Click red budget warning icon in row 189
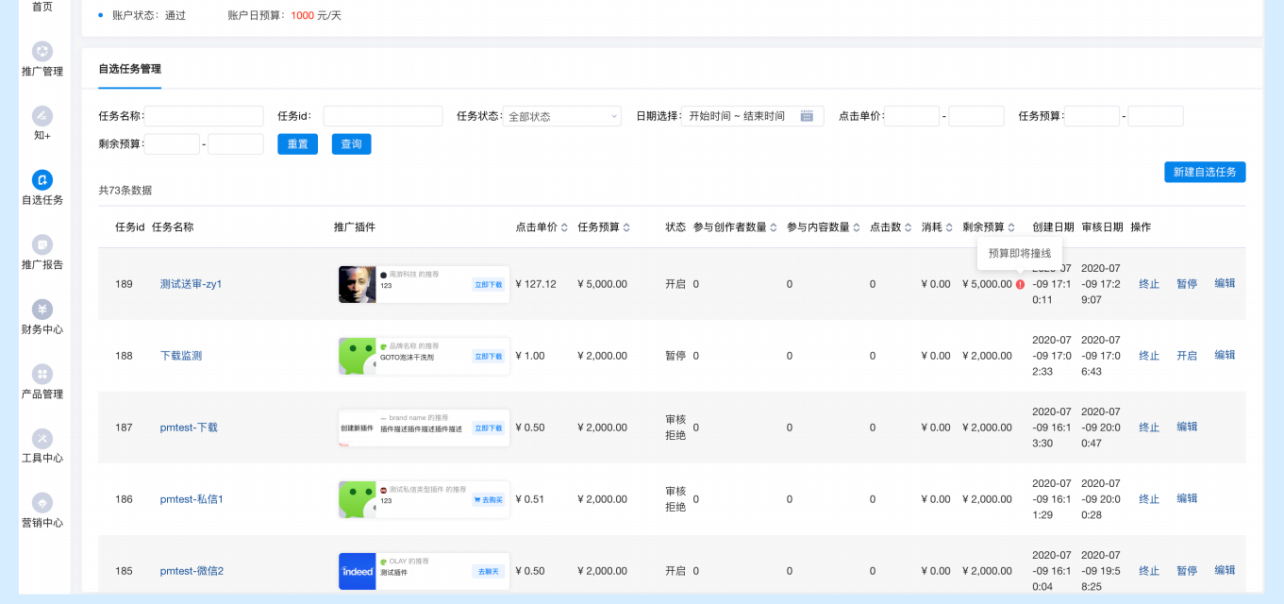Viewport: 1284px width, 604px height. [x=1020, y=284]
